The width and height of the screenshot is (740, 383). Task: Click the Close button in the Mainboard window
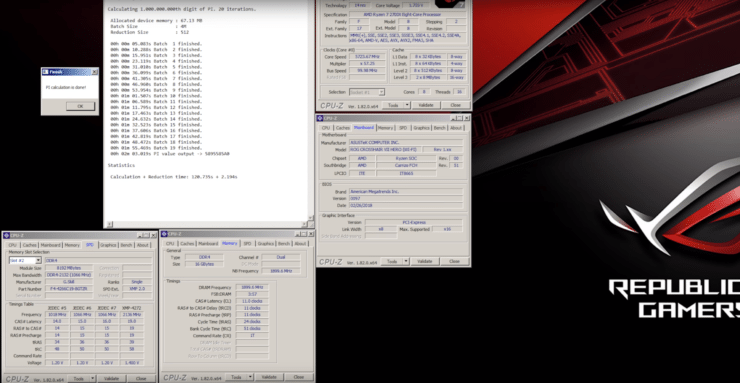[454, 261]
